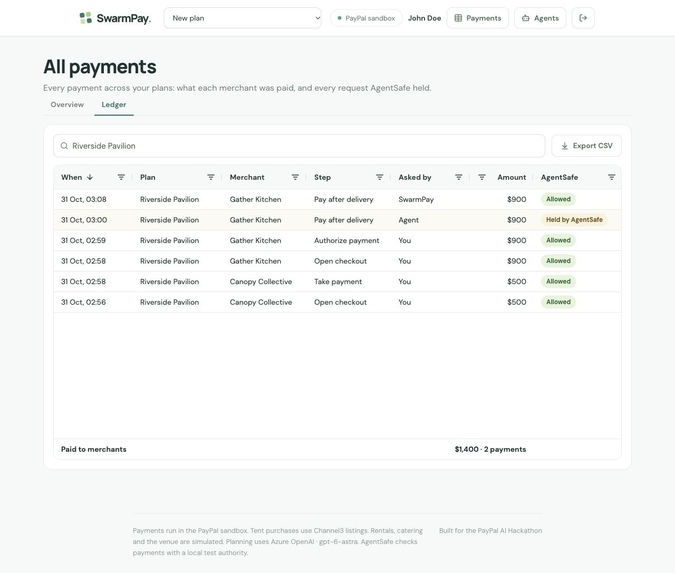Image resolution: width=675 pixels, height=573 pixels.
Task: Click the Authorize payment step cell
Action: click(347, 240)
